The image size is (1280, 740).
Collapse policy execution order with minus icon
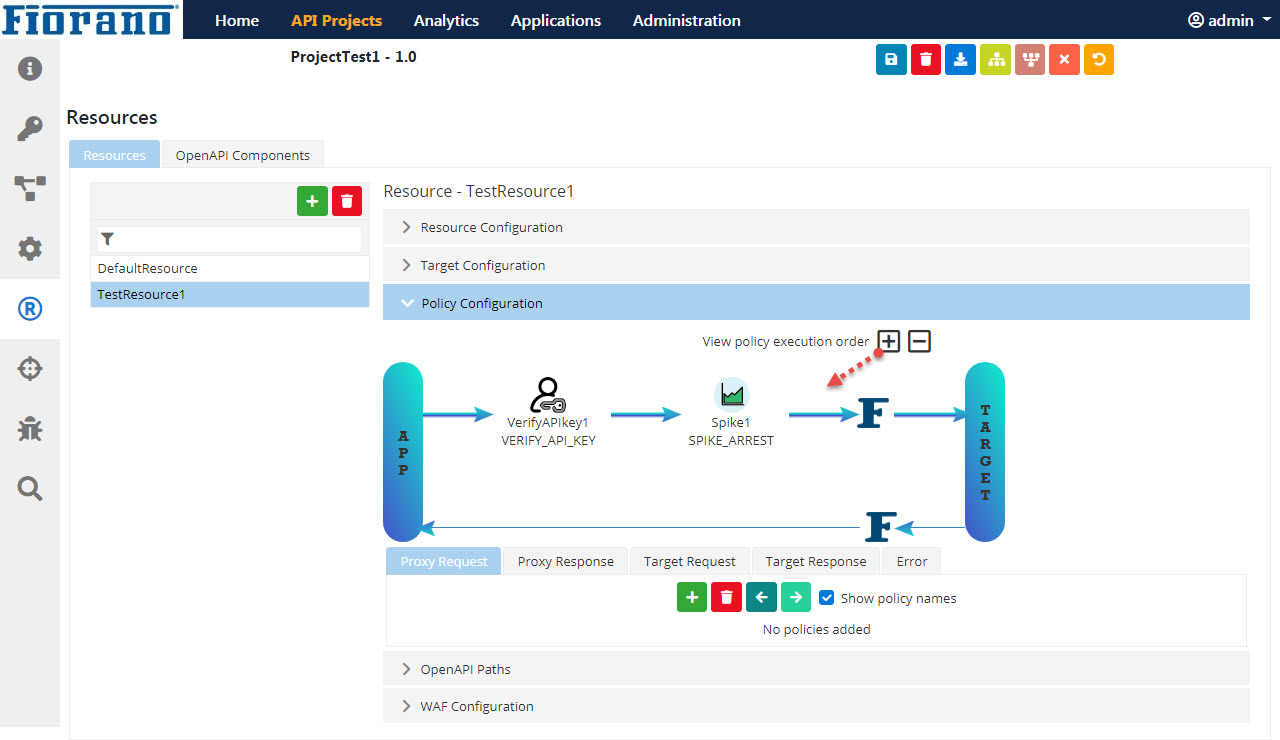pyautogui.click(x=919, y=341)
